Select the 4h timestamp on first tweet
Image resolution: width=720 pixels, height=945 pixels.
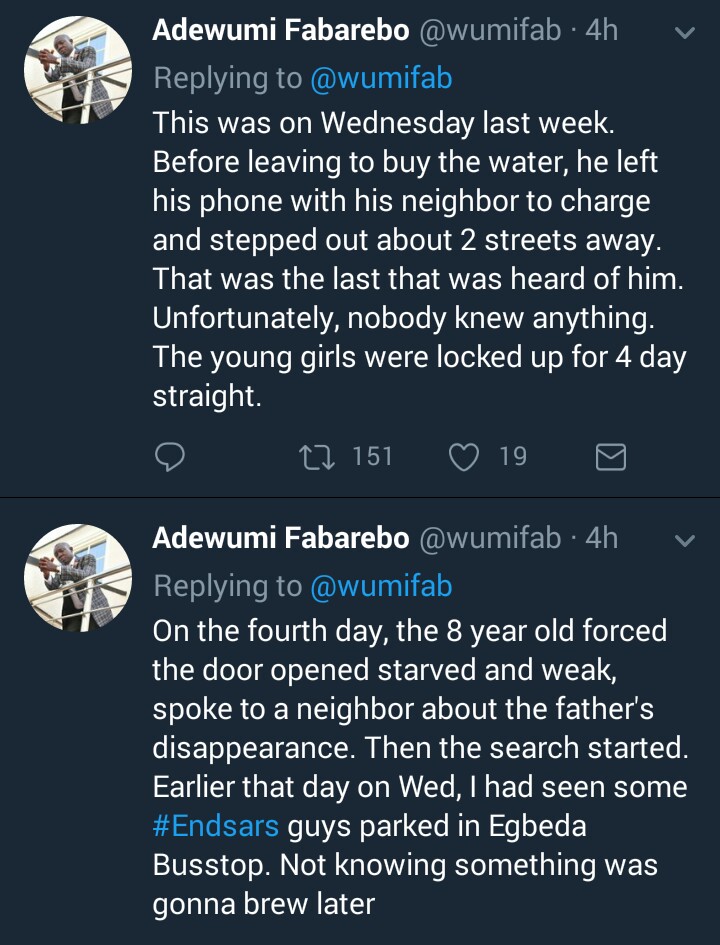[x=602, y=31]
